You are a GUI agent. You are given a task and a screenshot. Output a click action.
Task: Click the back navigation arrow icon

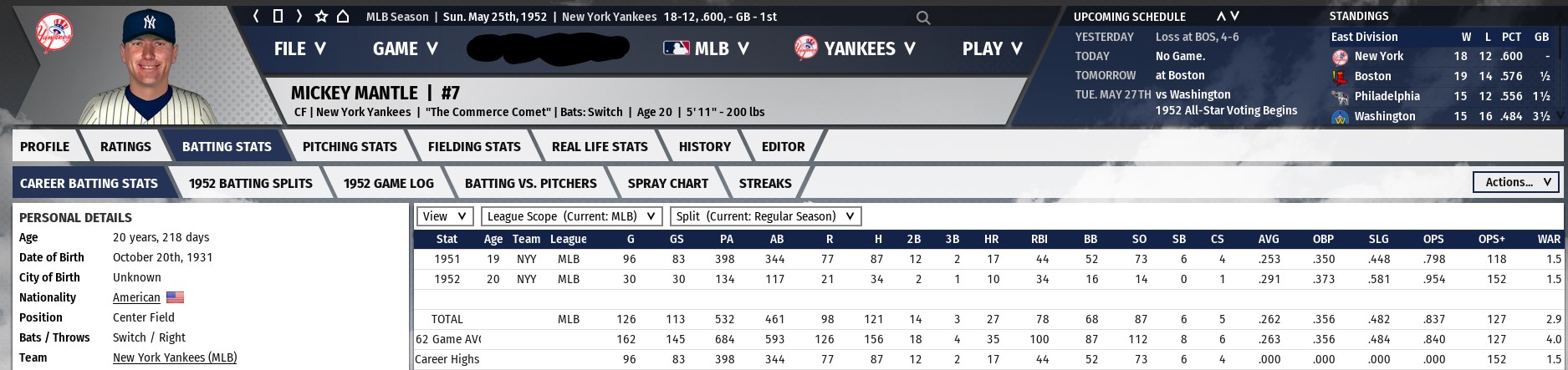point(257,17)
